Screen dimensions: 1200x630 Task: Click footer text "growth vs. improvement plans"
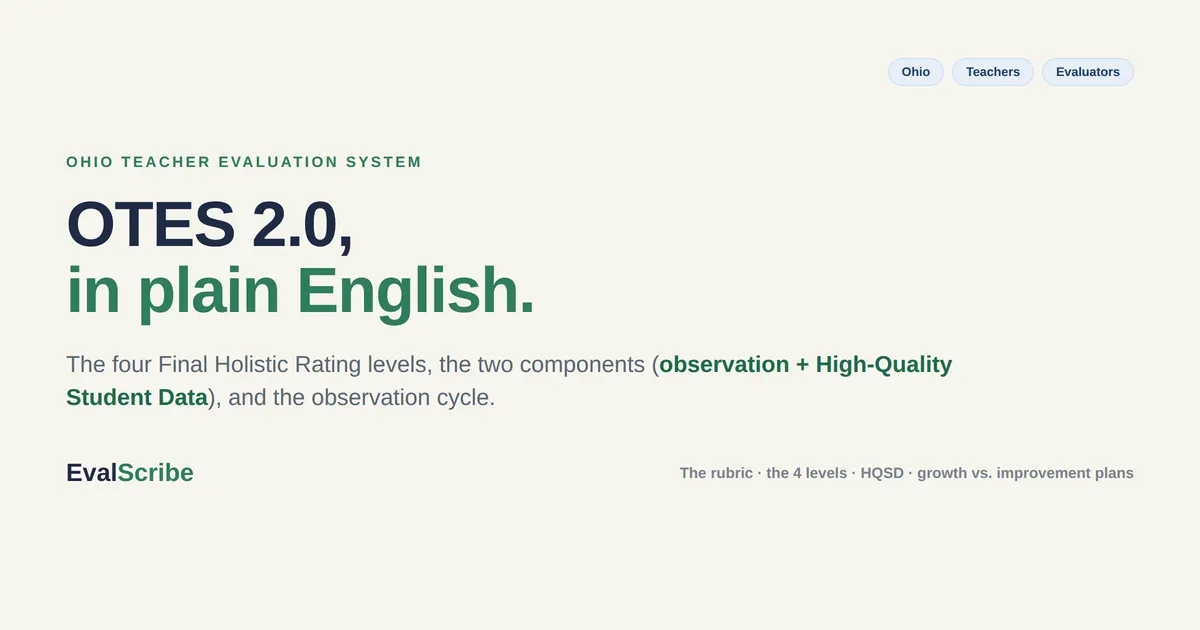pyautogui.click(x=1025, y=473)
